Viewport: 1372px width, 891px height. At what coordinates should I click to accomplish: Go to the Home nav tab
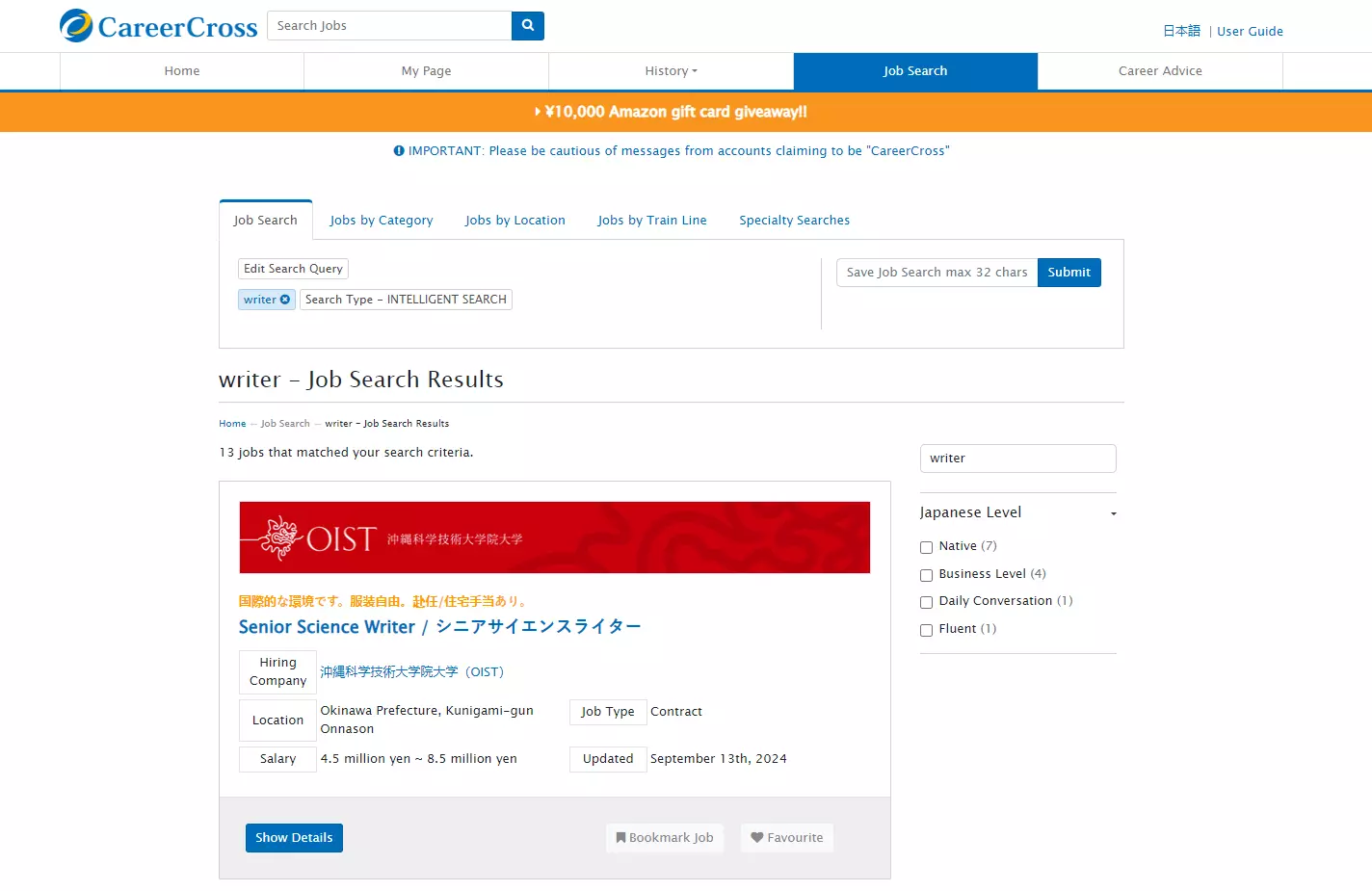click(182, 71)
